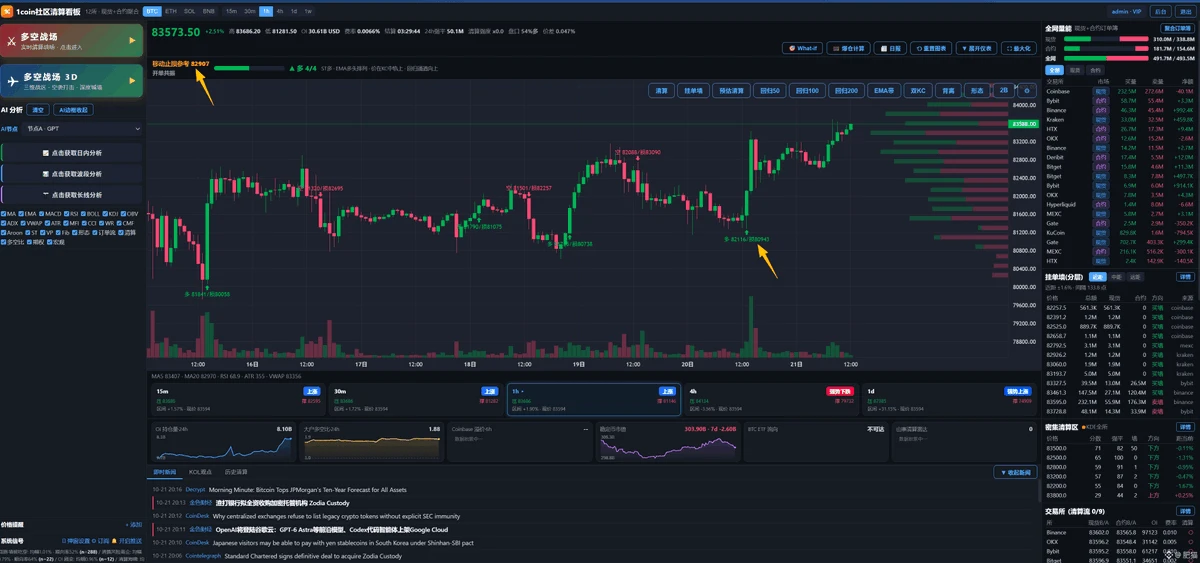Switch to the 4h timeframe tab
1200x563 pixels.
point(280,10)
